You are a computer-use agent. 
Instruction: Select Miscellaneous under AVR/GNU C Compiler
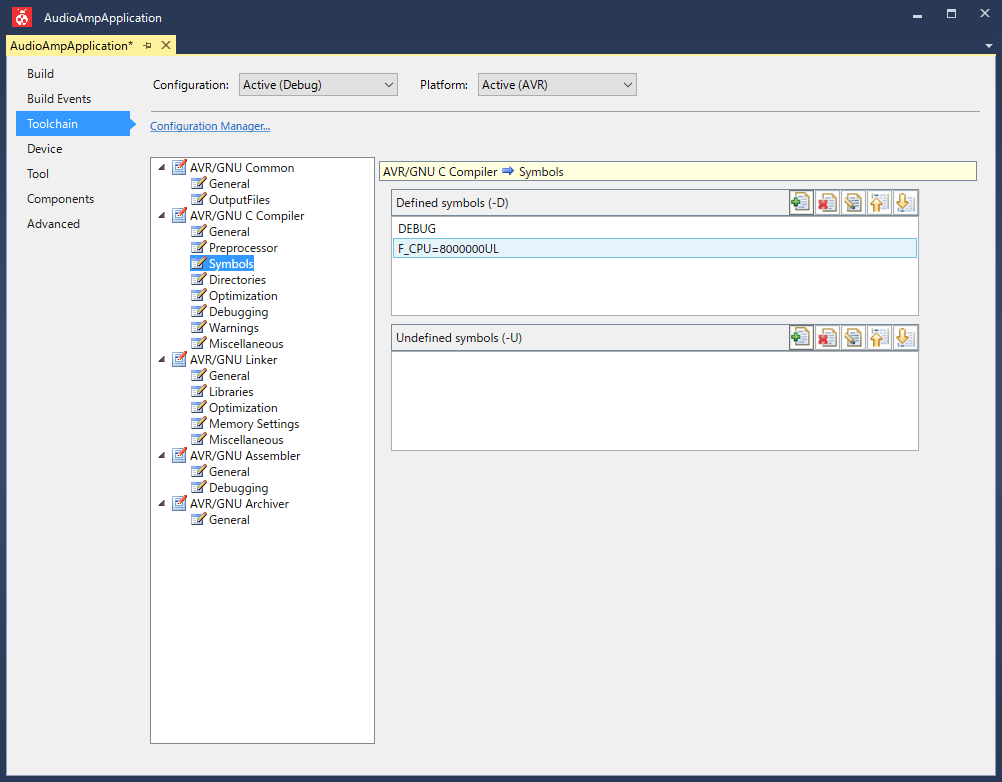click(x=238, y=343)
